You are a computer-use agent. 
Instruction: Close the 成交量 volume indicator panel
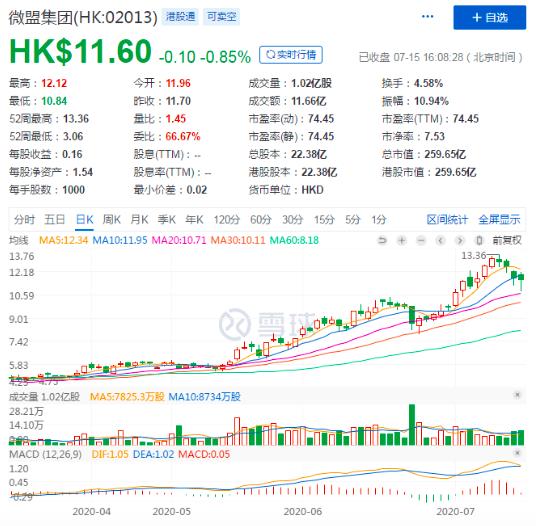pos(517,395)
